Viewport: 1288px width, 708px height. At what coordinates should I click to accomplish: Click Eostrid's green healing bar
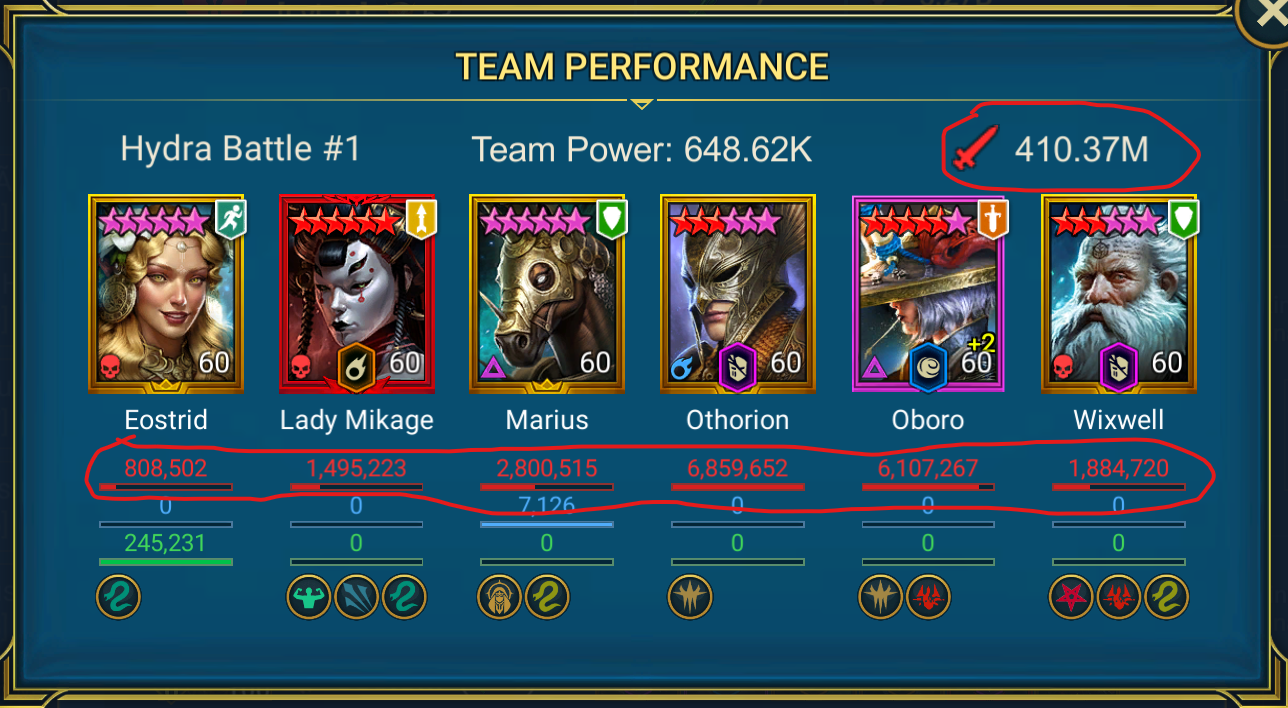pyautogui.click(x=166, y=562)
